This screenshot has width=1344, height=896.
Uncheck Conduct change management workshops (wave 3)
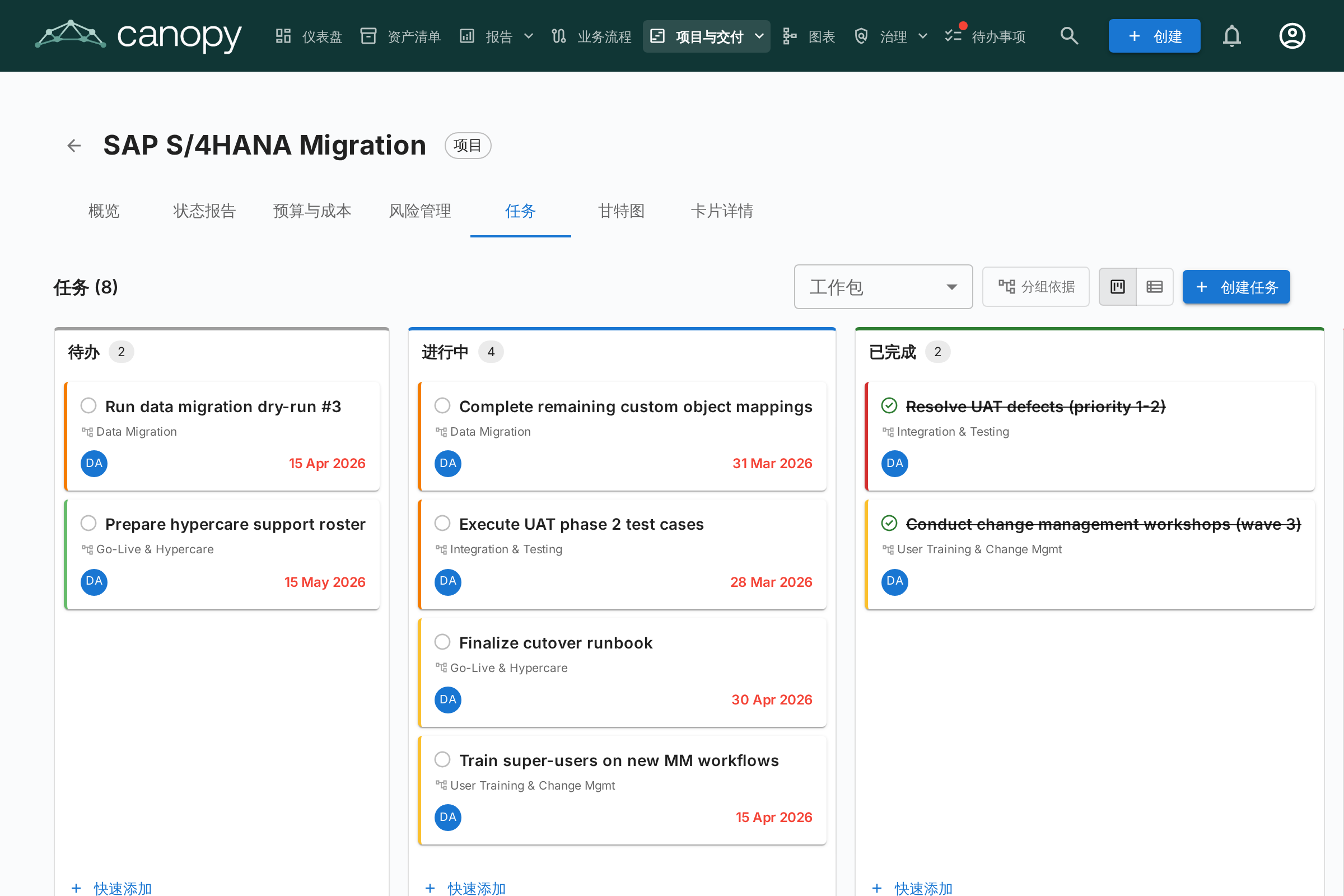pyautogui.click(x=889, y=524)
